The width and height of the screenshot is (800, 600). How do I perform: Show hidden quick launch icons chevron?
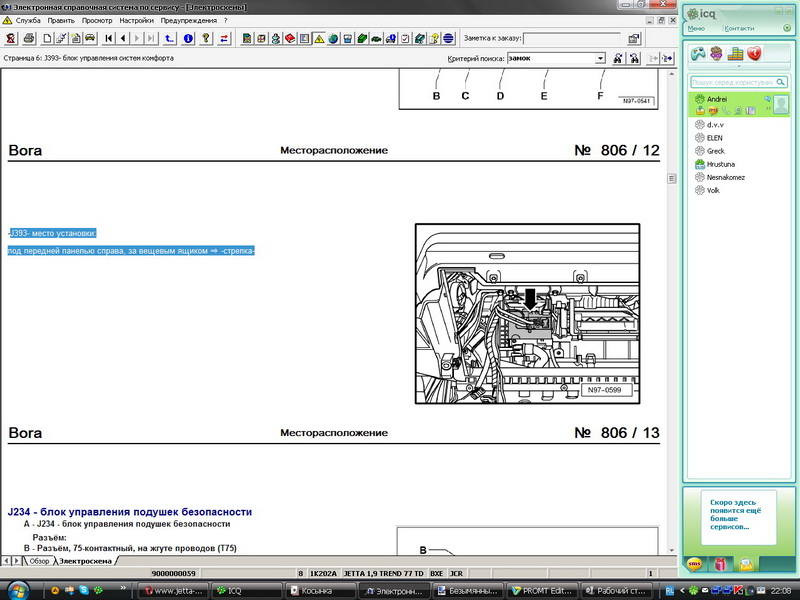123,588
